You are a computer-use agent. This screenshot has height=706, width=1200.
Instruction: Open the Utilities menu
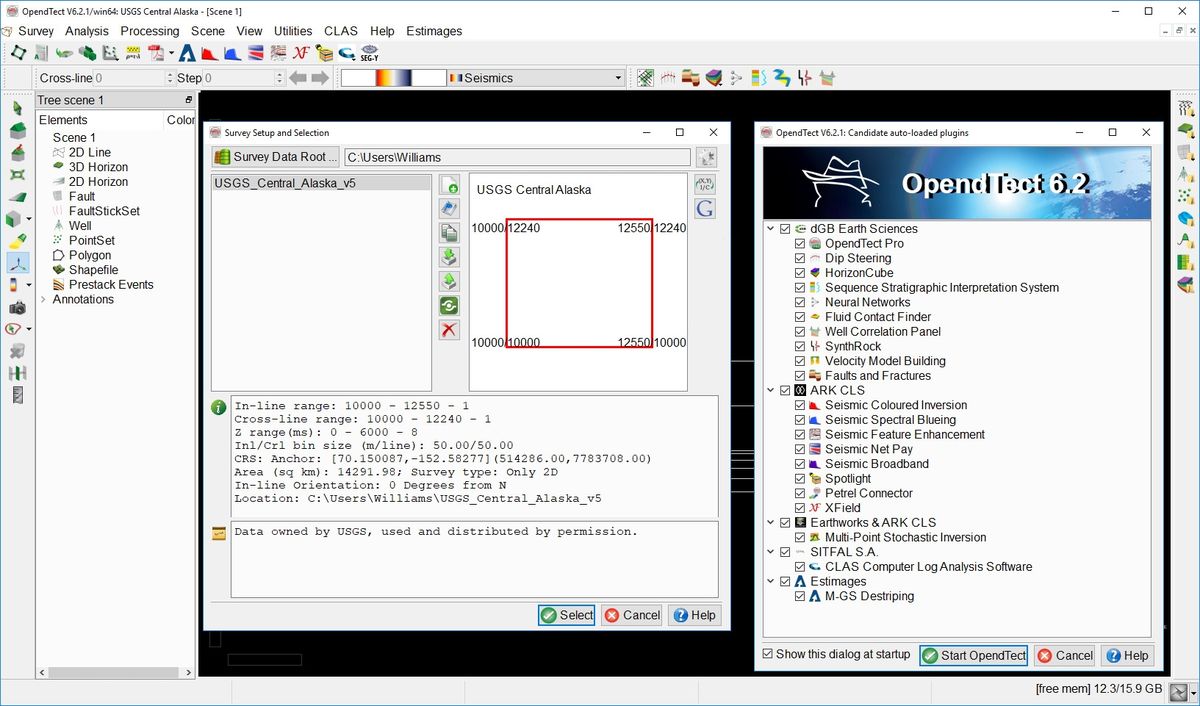click(293, 31)
